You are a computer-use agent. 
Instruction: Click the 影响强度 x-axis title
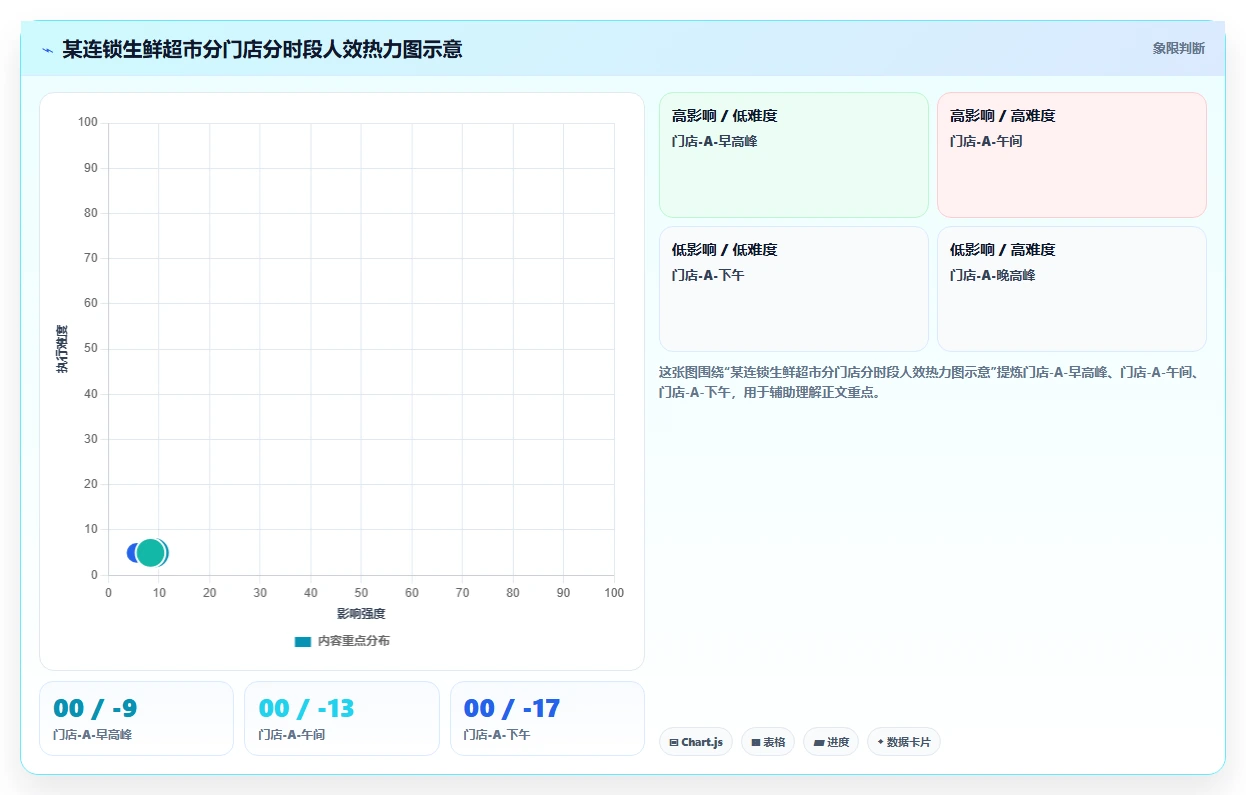pos(361,613)
